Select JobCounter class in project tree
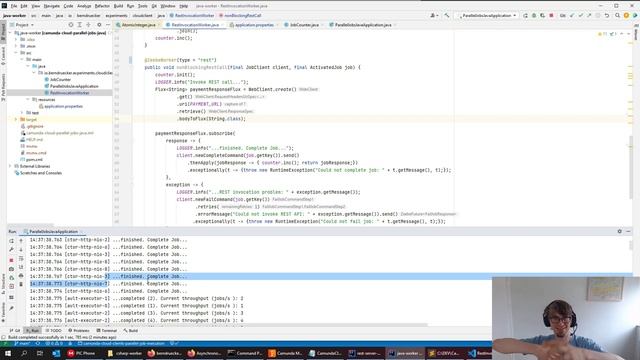640x360 pixels. [x=60, y=80]
